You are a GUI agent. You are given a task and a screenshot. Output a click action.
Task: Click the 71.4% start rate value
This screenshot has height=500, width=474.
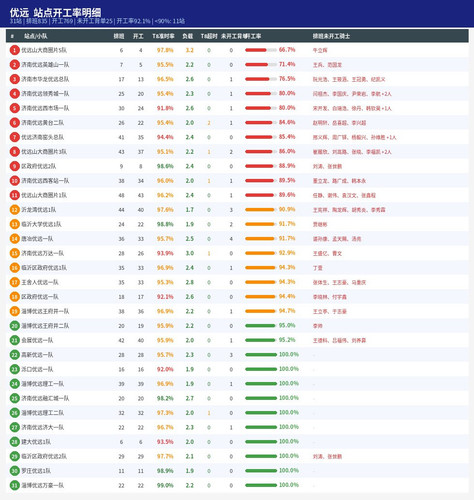[x=287, y=64]
